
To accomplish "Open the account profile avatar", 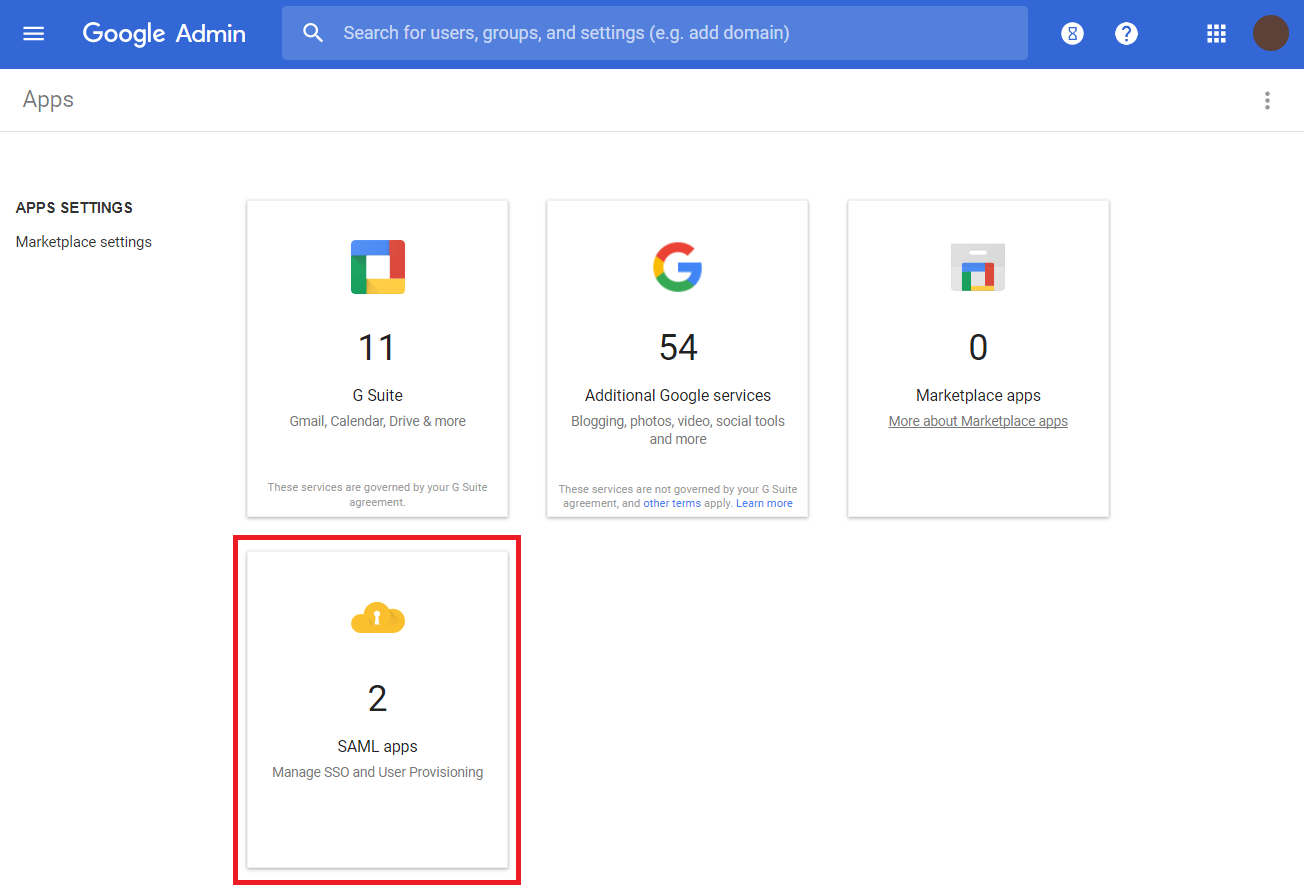I will tap(1270, 33).
